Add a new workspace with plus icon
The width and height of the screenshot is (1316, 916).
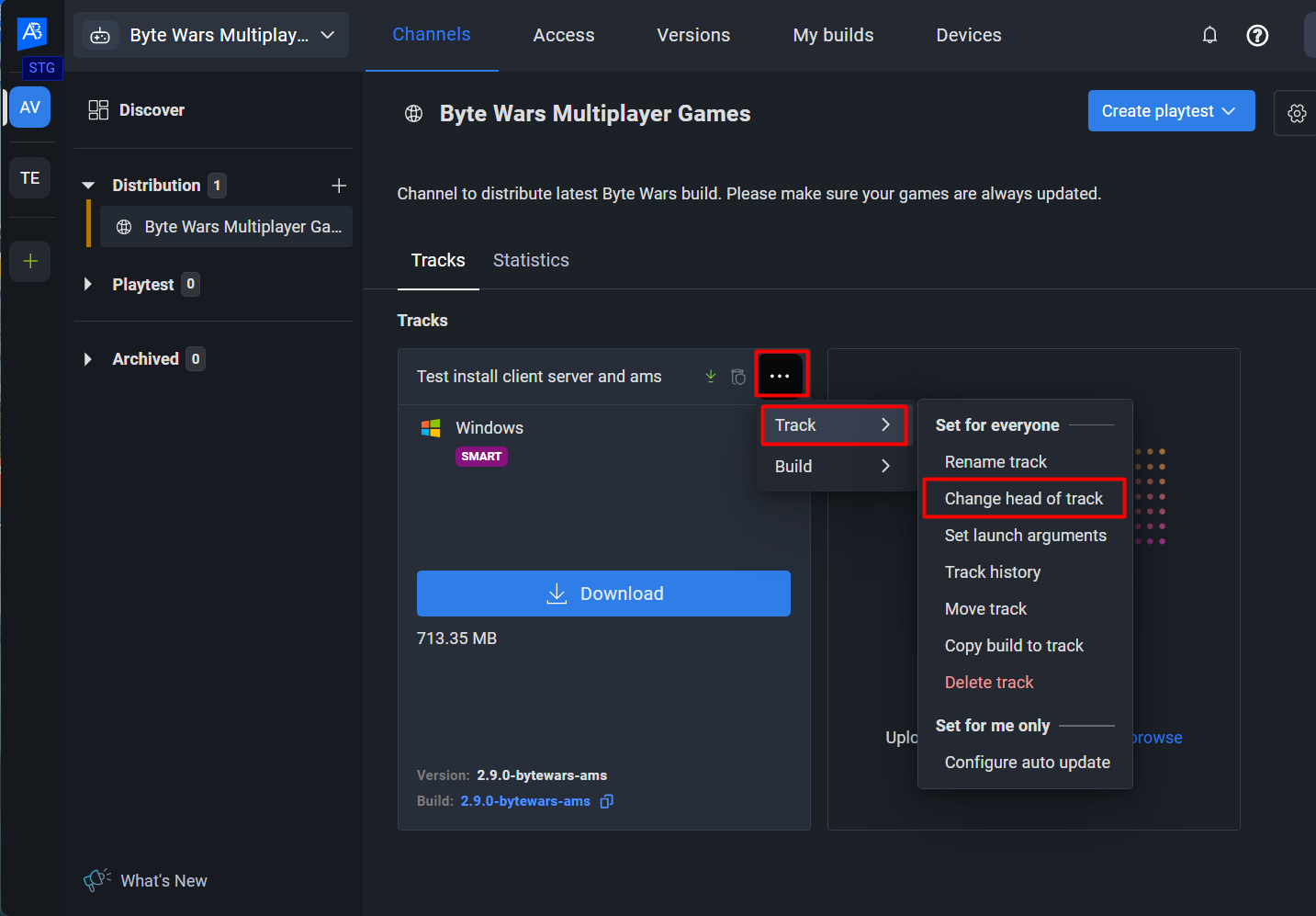pyautogui.click(x=30, y=261)
